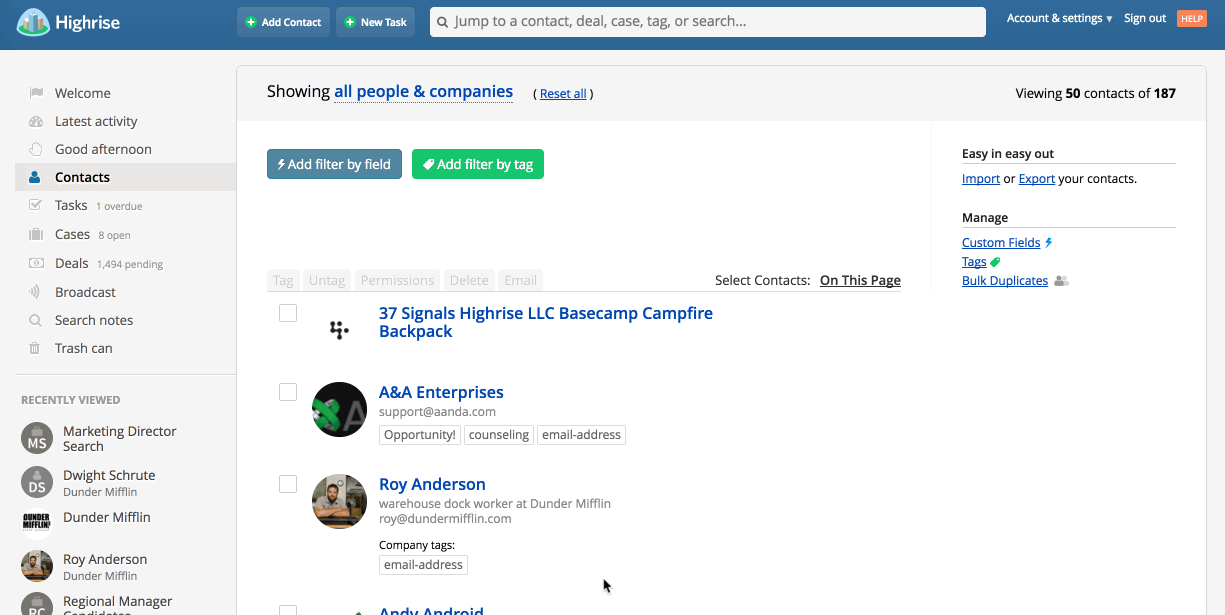Click the green tag icon beside Tags

coord(995,262)
